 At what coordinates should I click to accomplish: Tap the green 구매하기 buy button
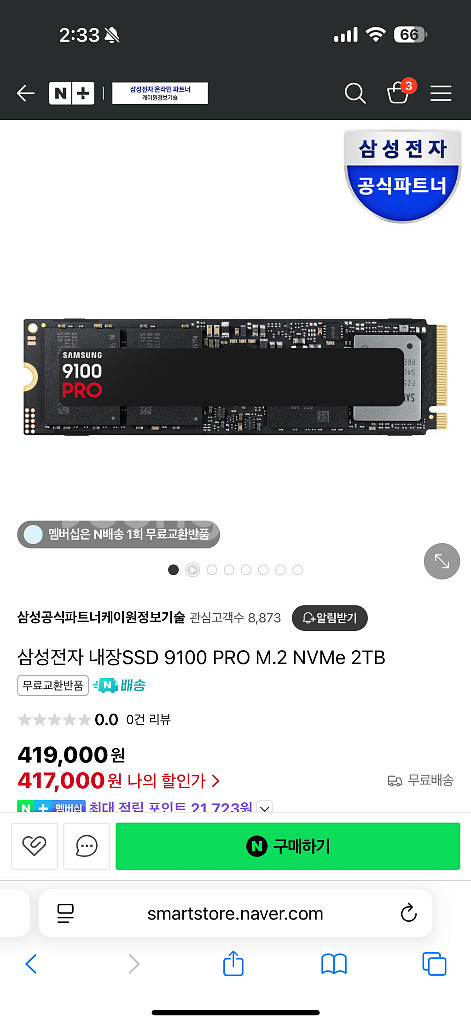coord(287,846)
